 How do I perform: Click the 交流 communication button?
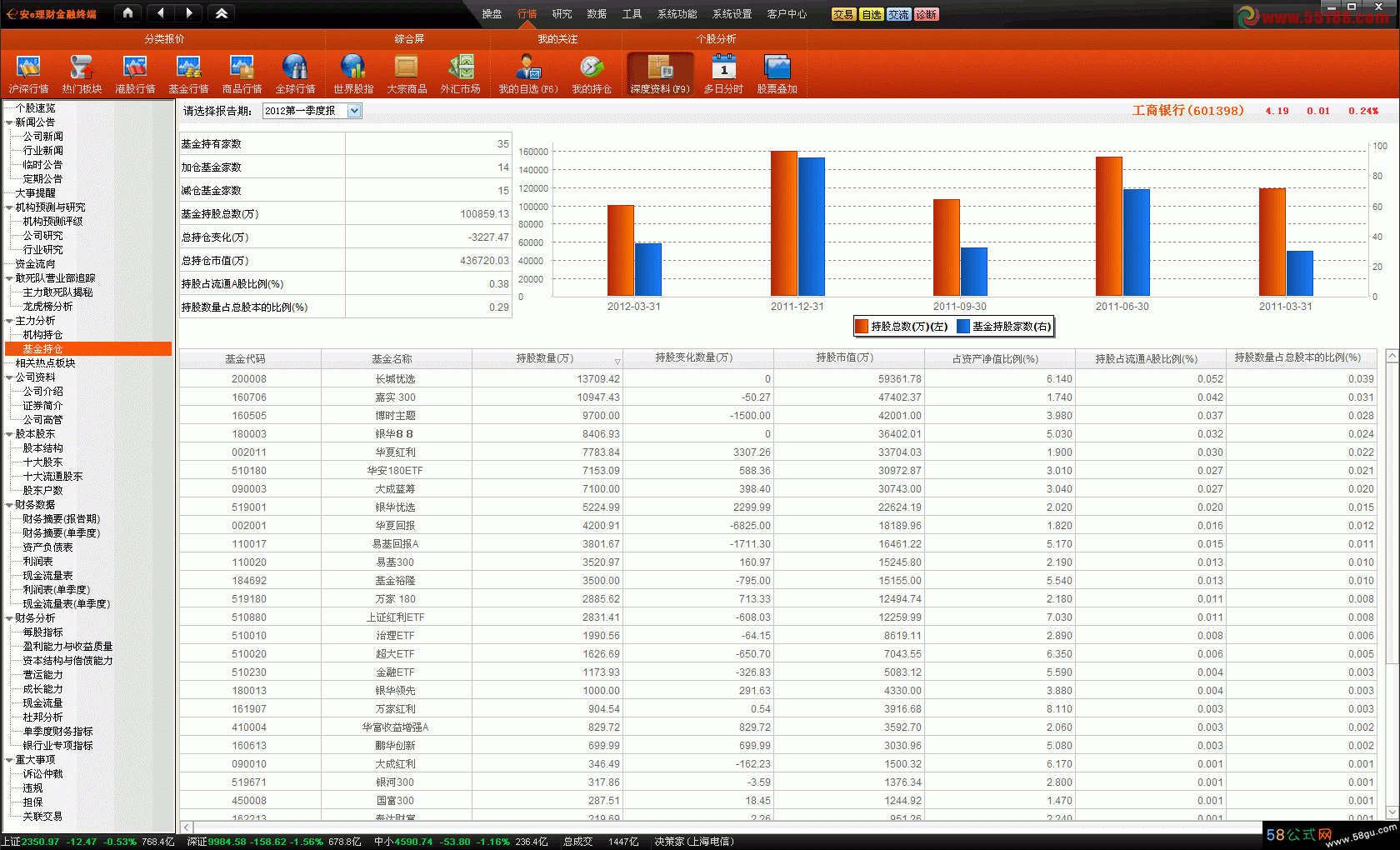pos(899,14)
